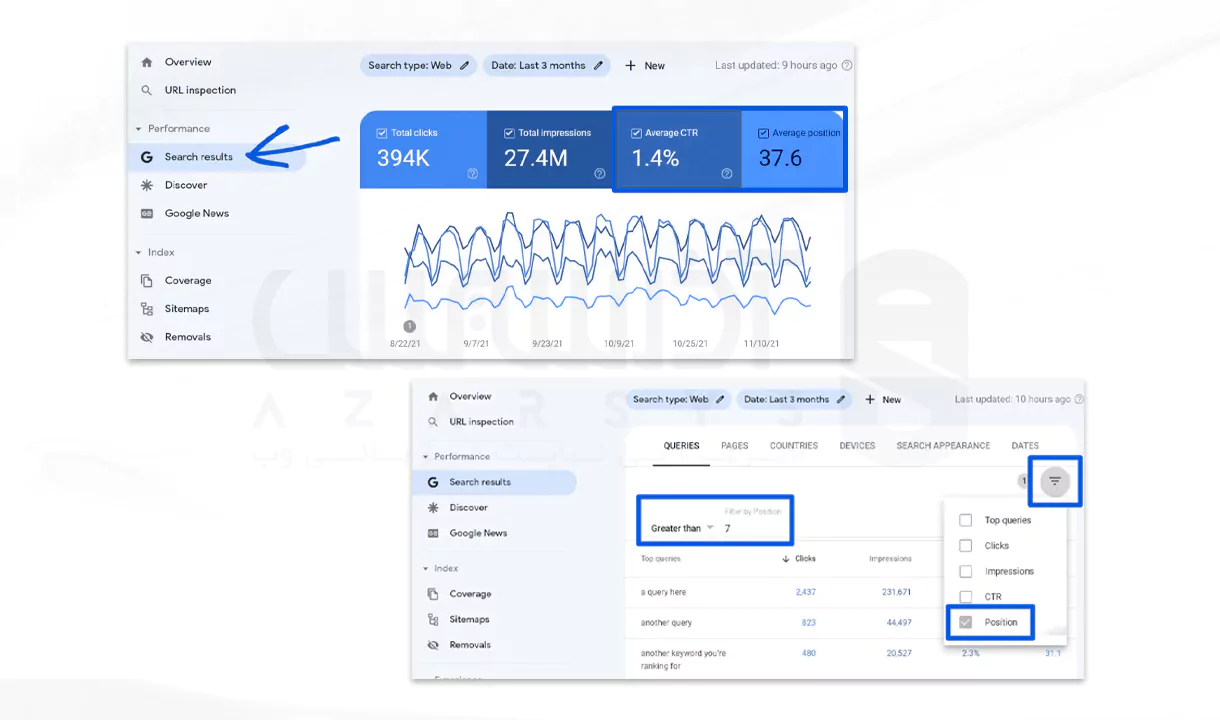Click the Search results Google icon marked by the arrow
Viewport: 1220px width, 720px height.
pyautogui.click(x=147, y=157)
